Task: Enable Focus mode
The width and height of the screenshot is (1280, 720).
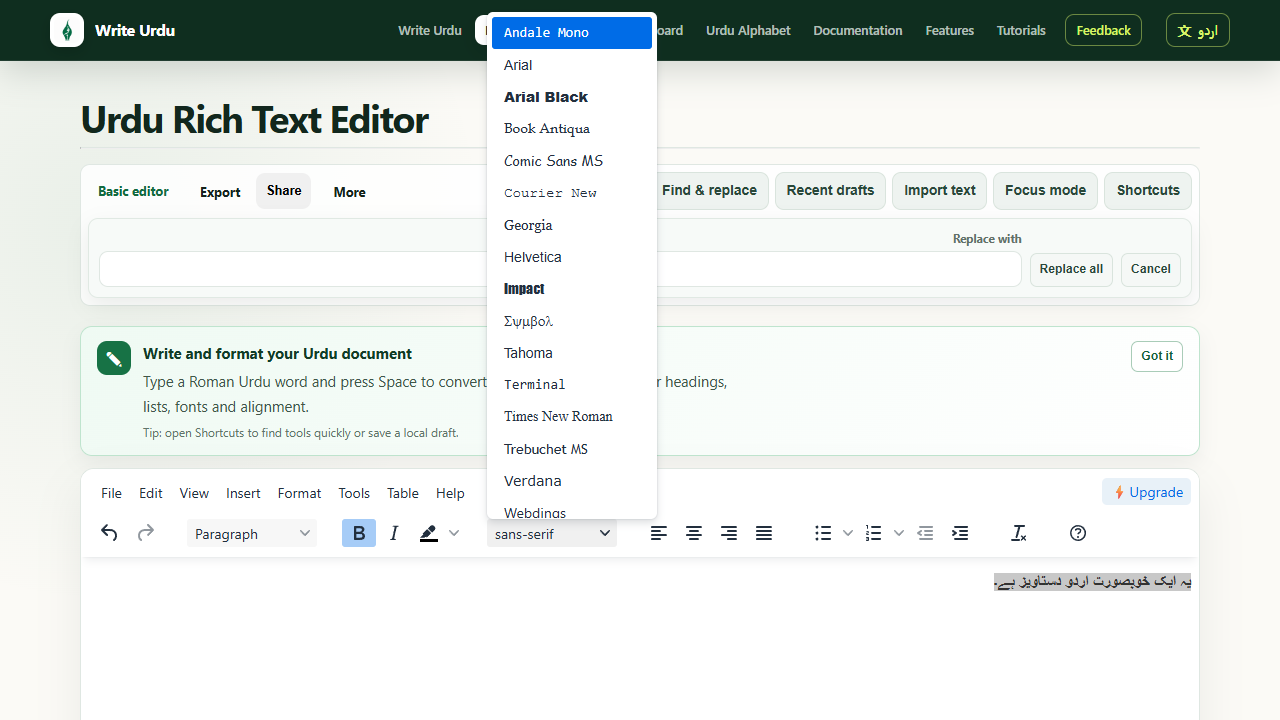Action: 1046,190
